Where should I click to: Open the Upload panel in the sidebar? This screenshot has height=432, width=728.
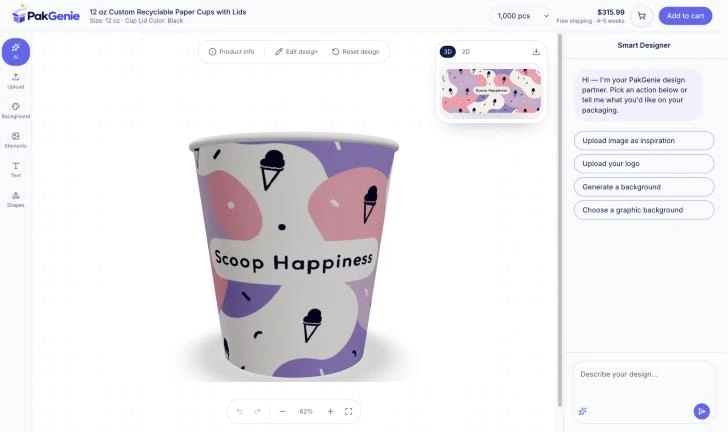(x=16, y=81)
